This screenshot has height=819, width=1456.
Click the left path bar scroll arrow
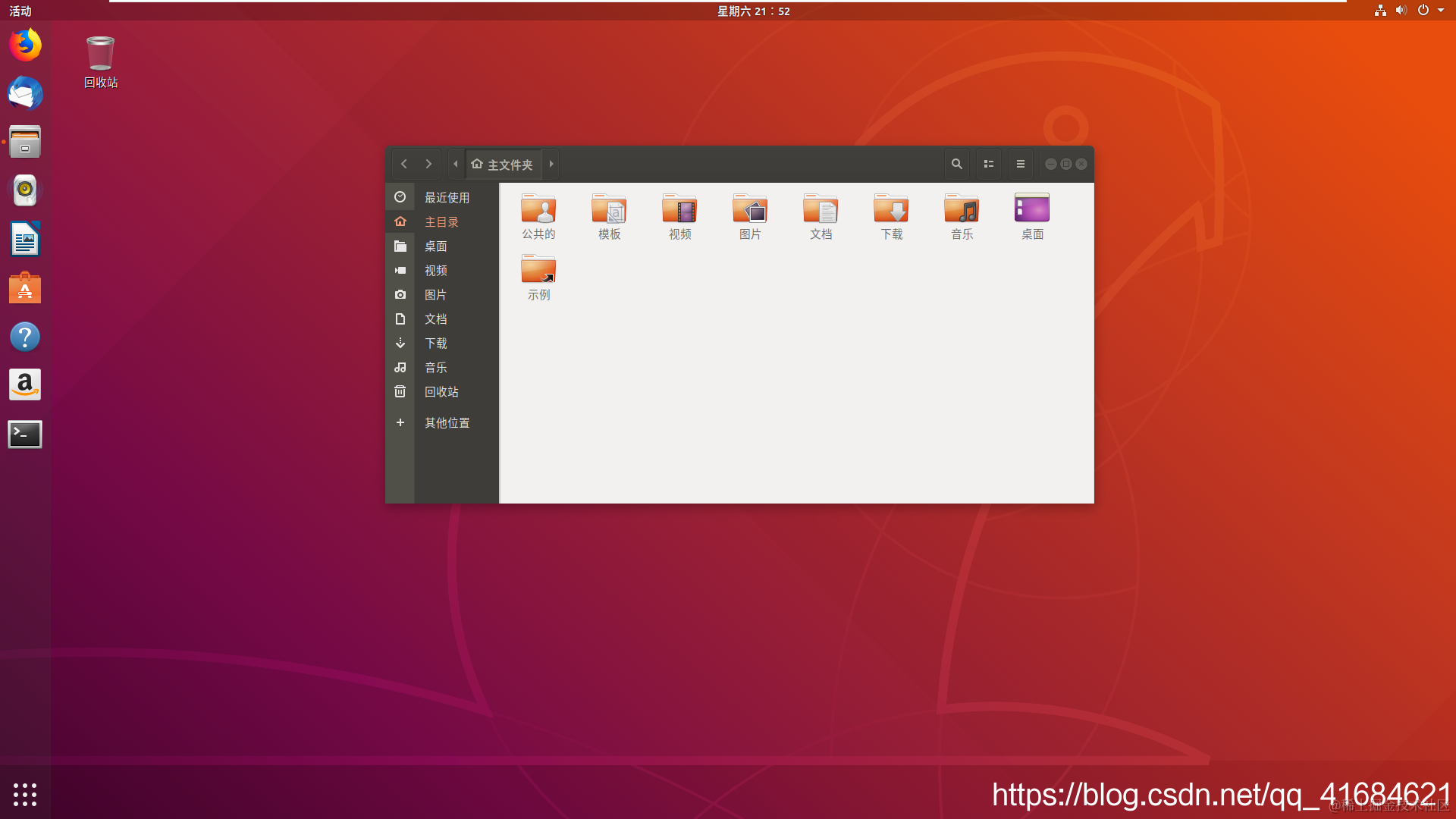(x=455, y=164)
